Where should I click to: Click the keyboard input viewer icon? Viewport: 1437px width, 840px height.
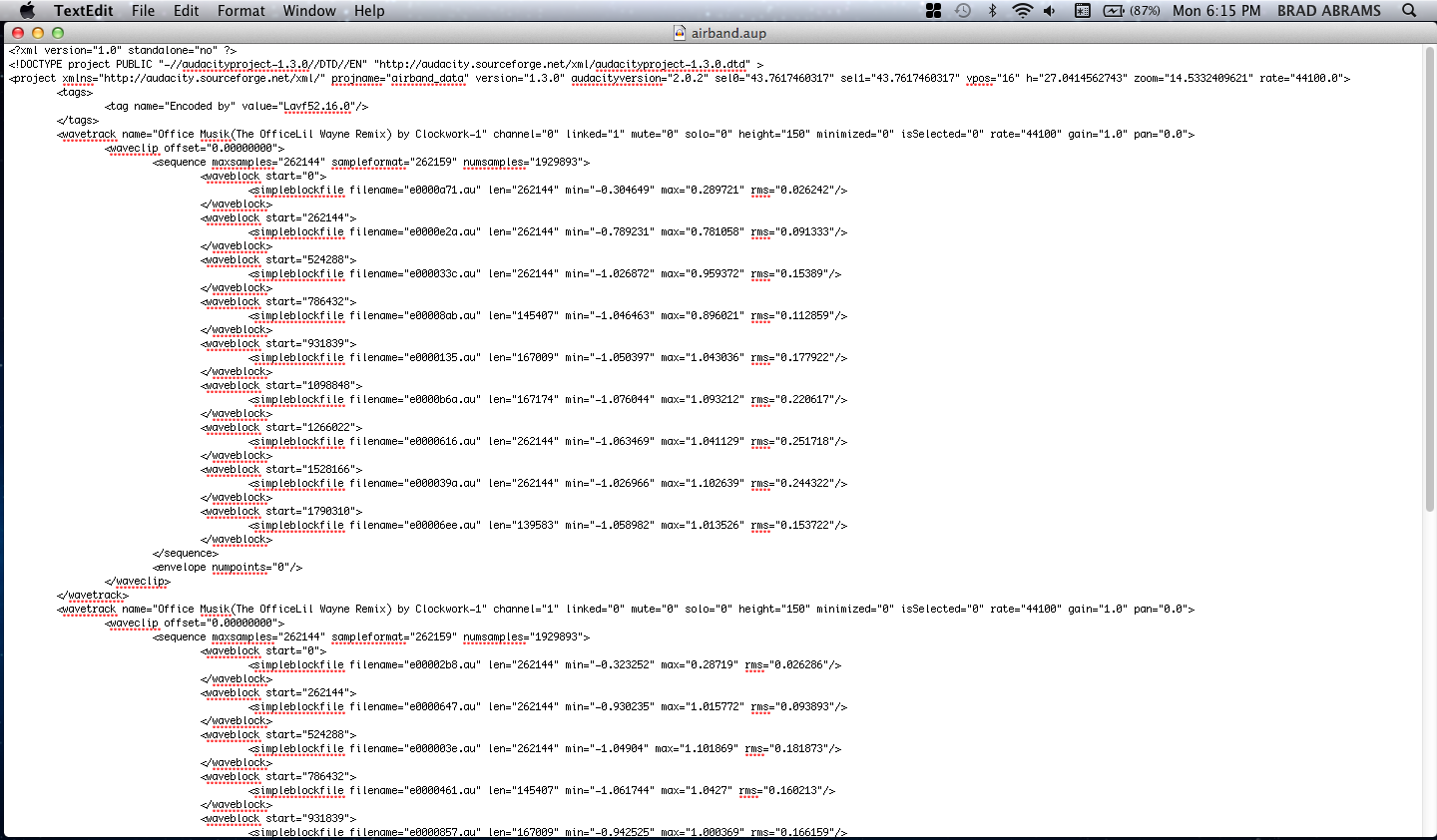point(1083,10)
